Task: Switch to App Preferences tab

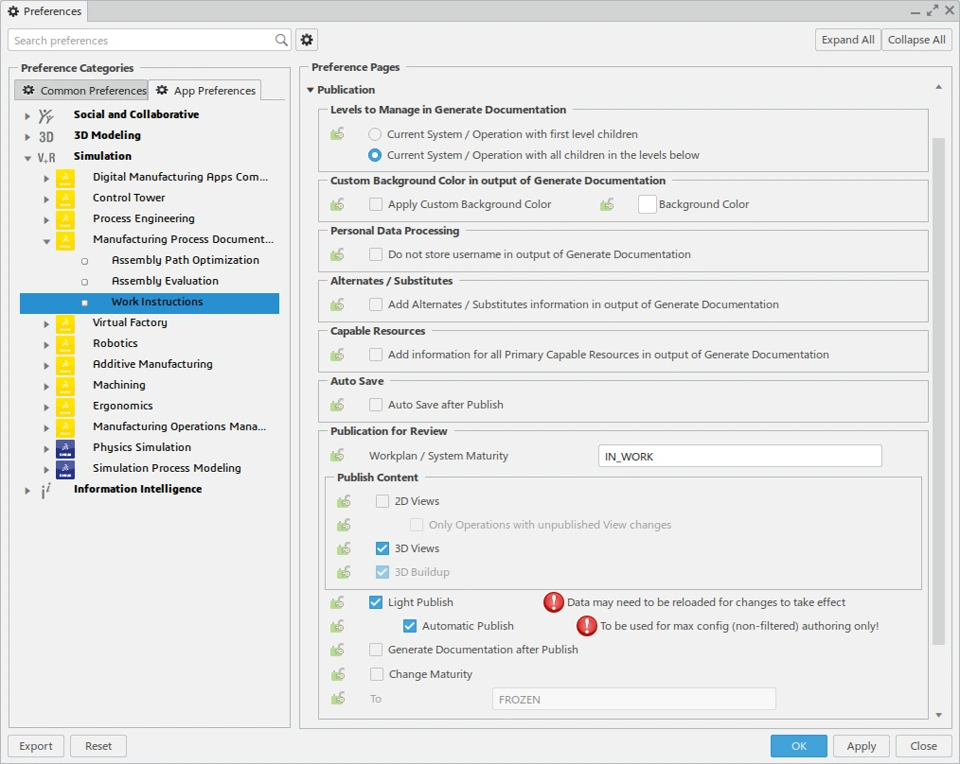Action: tap(205, 90)
